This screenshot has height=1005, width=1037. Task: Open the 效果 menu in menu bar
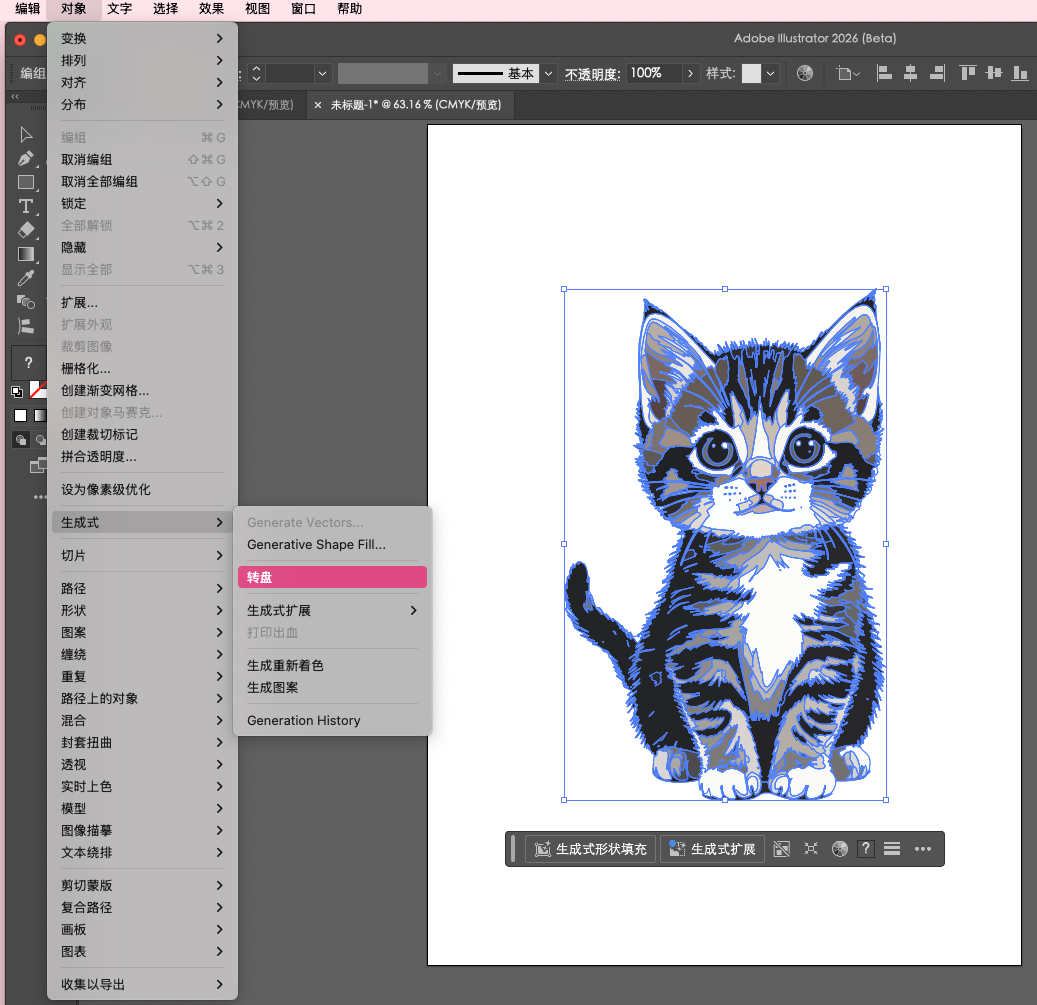(211, 9)
